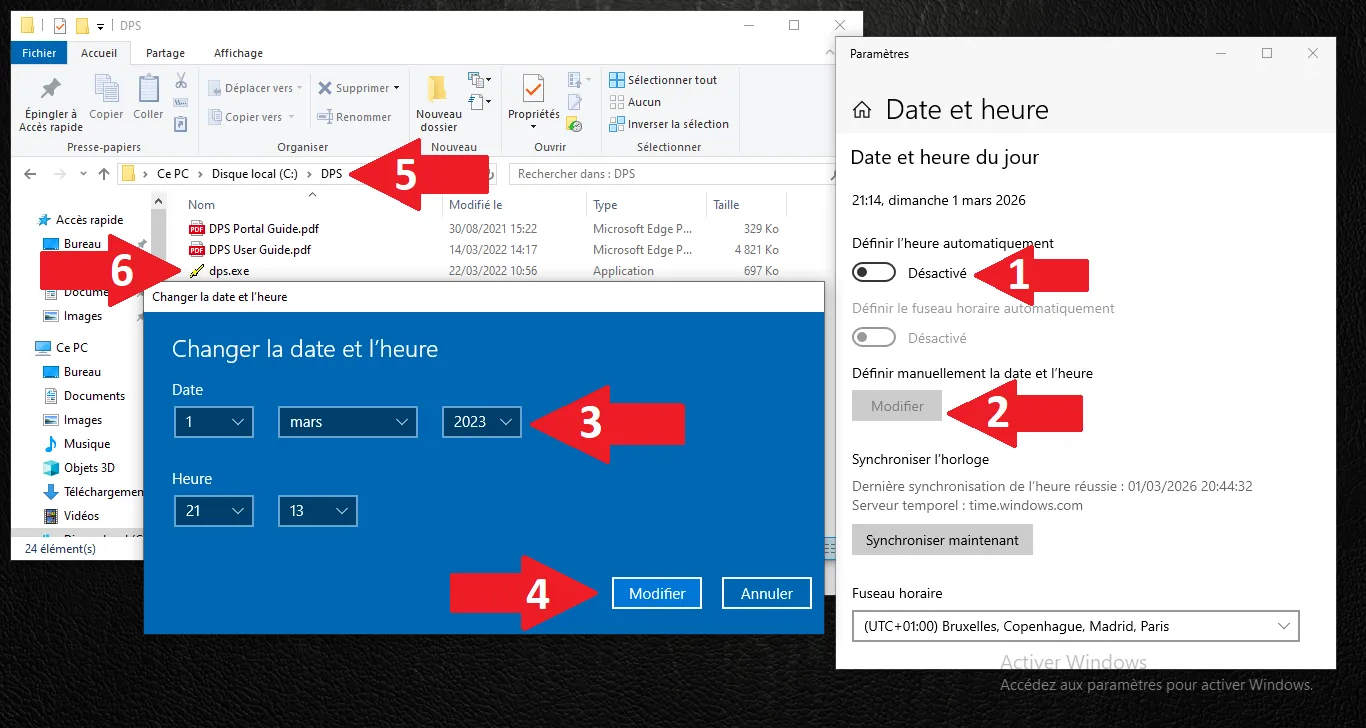Click the scissors Couper icon
The height and width of the screenshot is (728, 1366).
point(181,81)
